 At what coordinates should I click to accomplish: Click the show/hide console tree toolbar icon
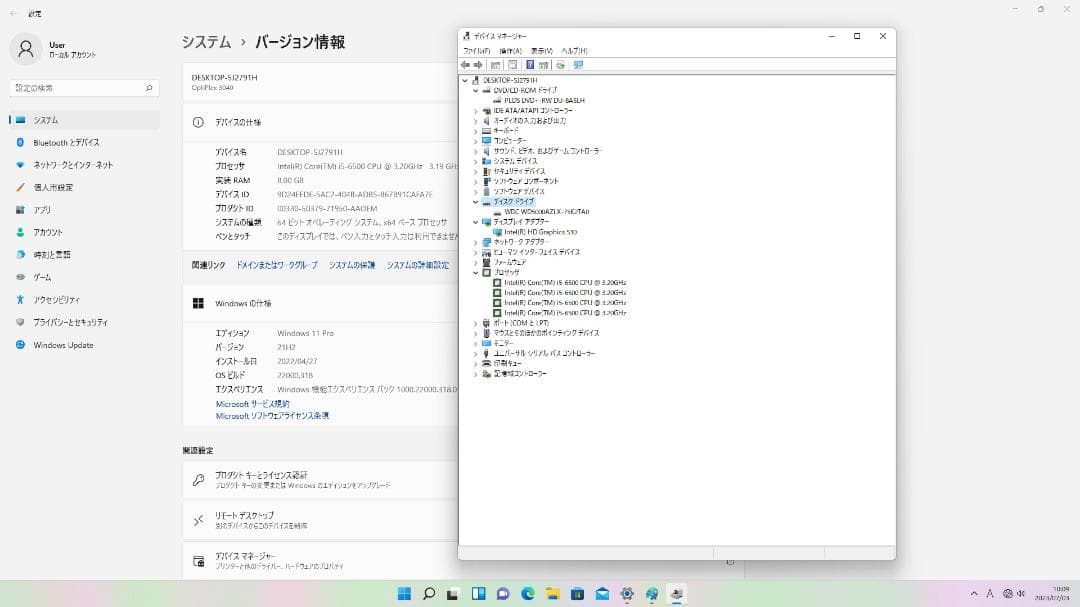click(496, 65)
